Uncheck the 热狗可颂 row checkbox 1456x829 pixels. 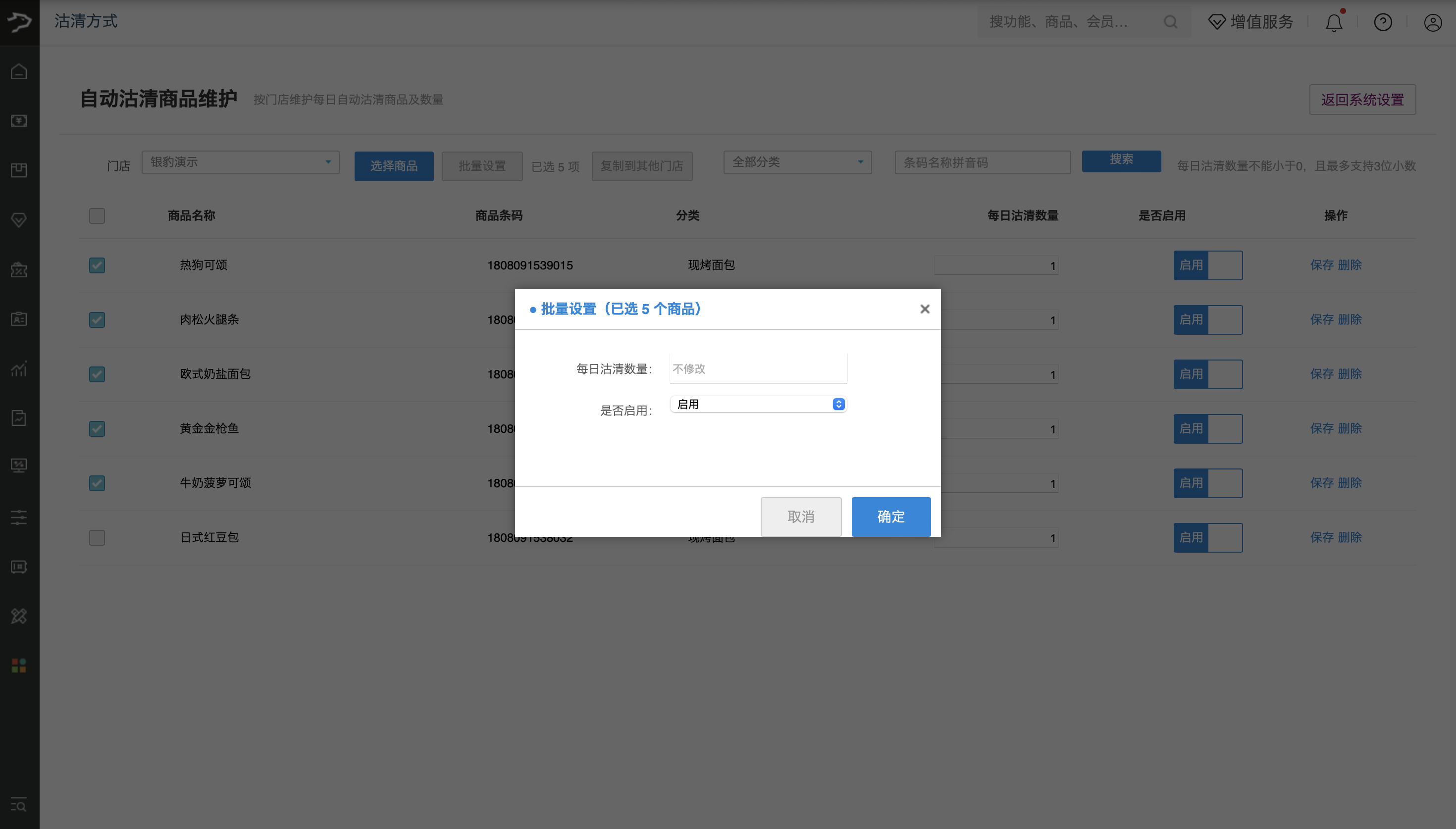[97, 265]
